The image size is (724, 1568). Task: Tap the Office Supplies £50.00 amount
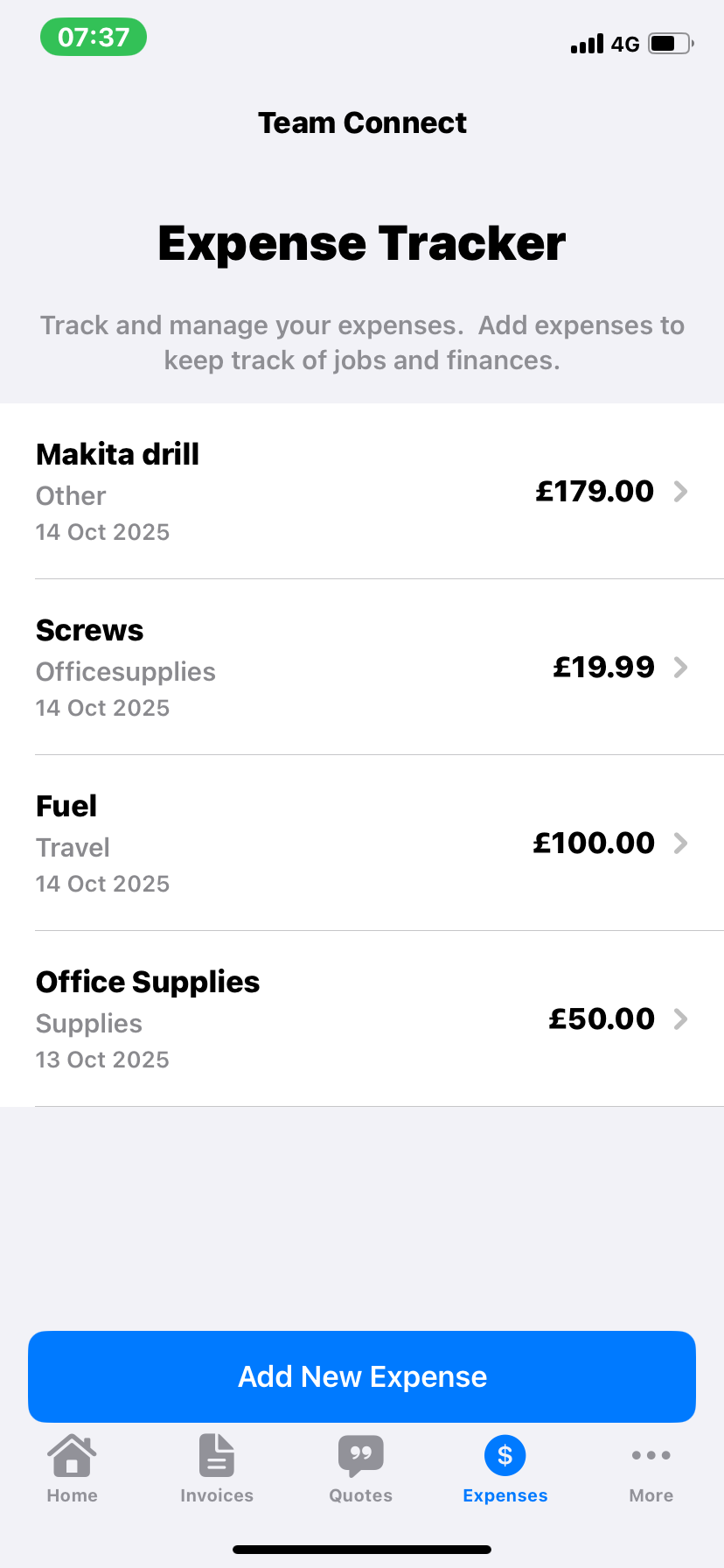click(x=602, y=1019)
